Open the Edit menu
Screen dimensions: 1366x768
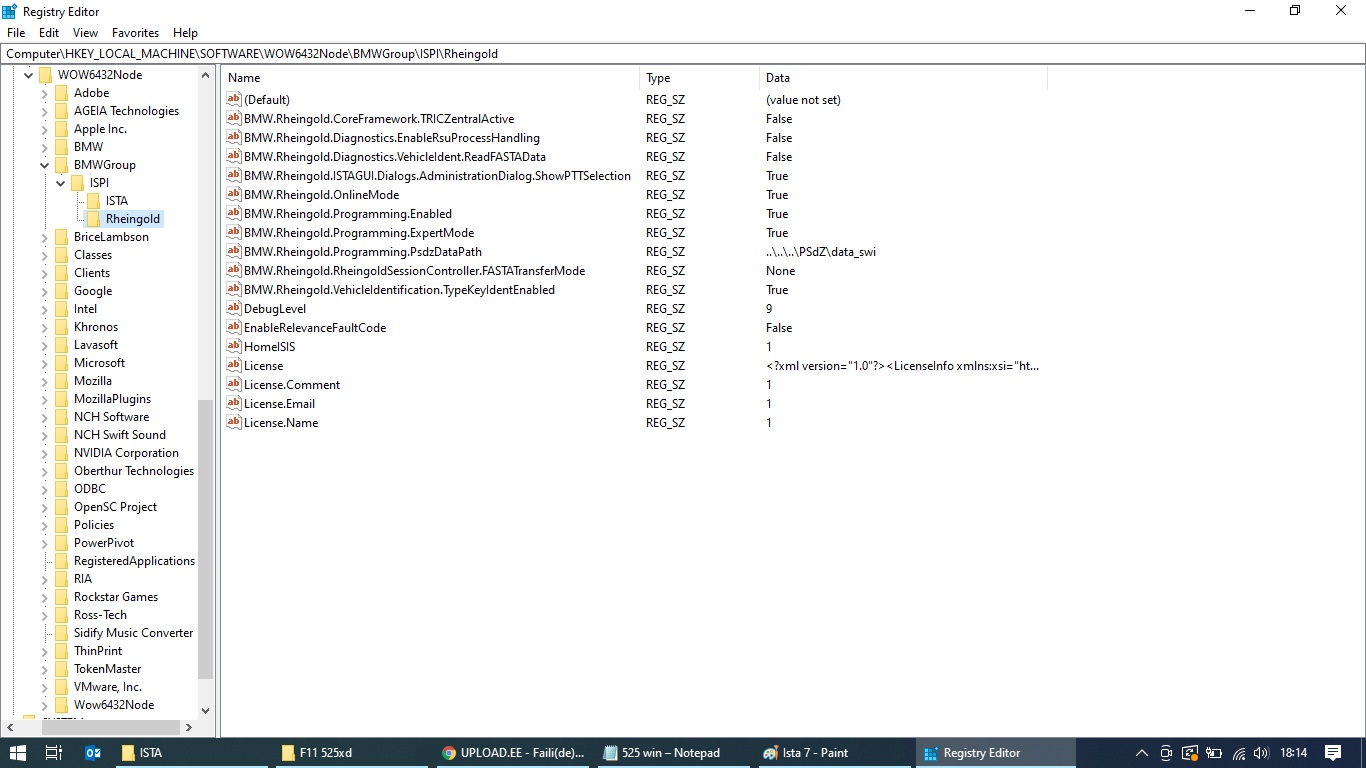[49, 33]
